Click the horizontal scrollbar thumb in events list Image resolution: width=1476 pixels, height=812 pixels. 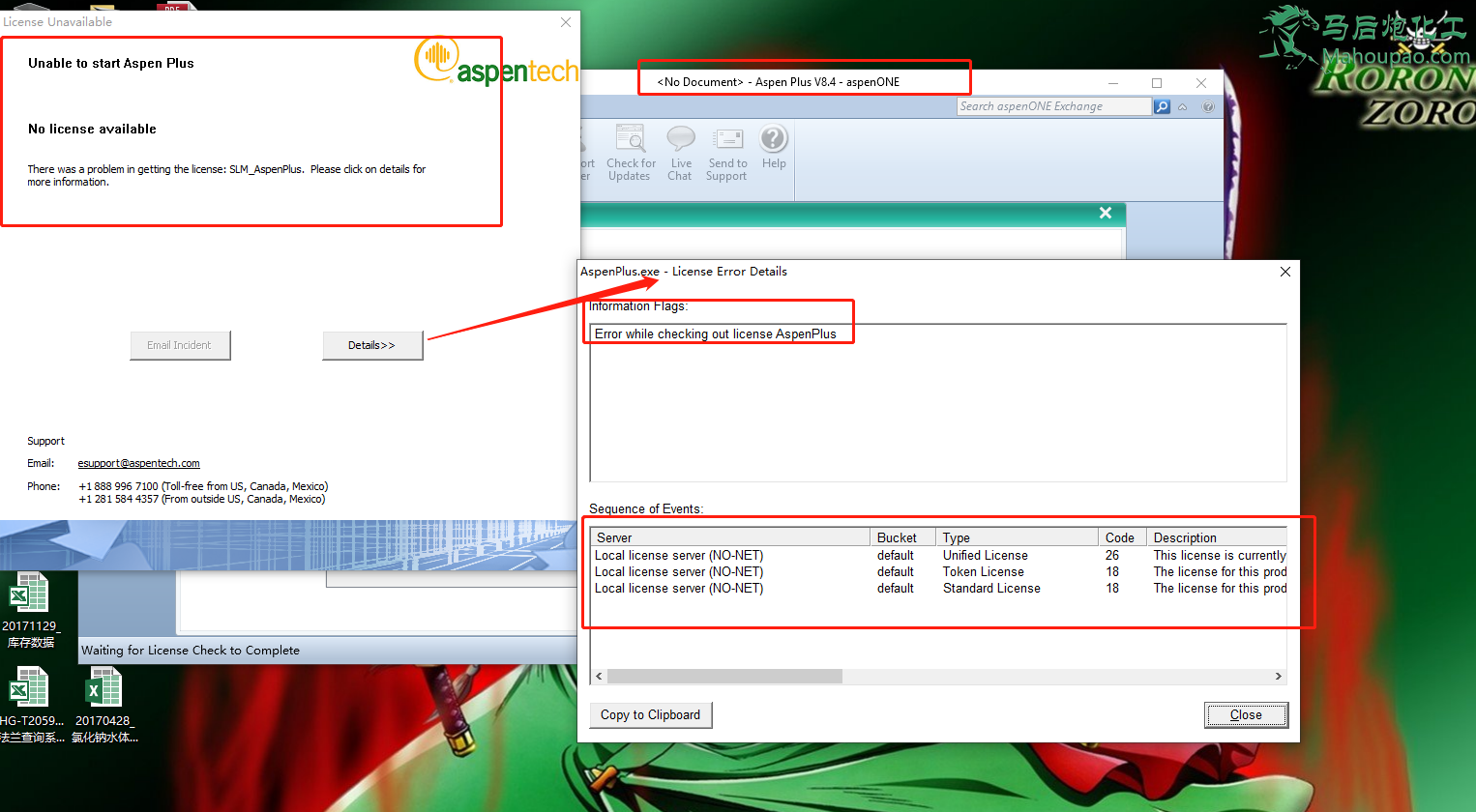point(724,677)
